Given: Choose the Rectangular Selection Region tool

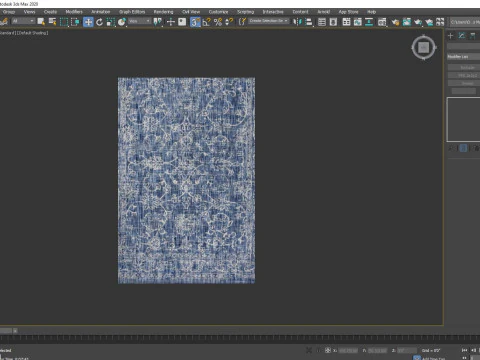Looking at the screenshot, I should [x=64, y=22].
